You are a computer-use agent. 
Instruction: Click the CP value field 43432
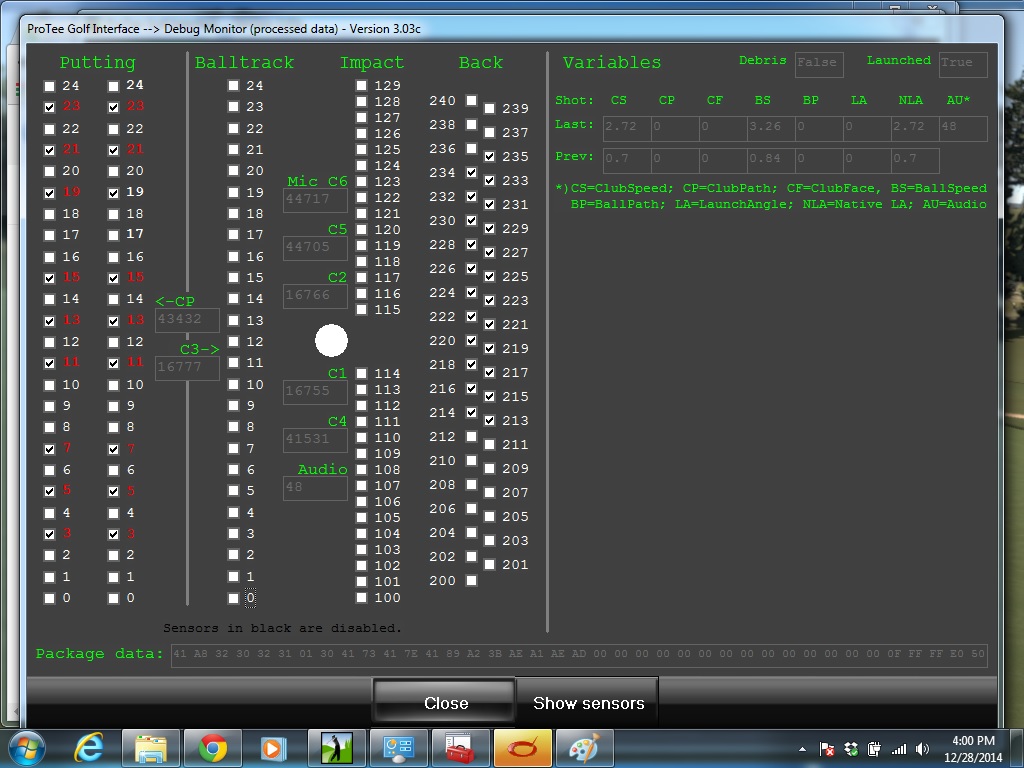pos(187,319)
